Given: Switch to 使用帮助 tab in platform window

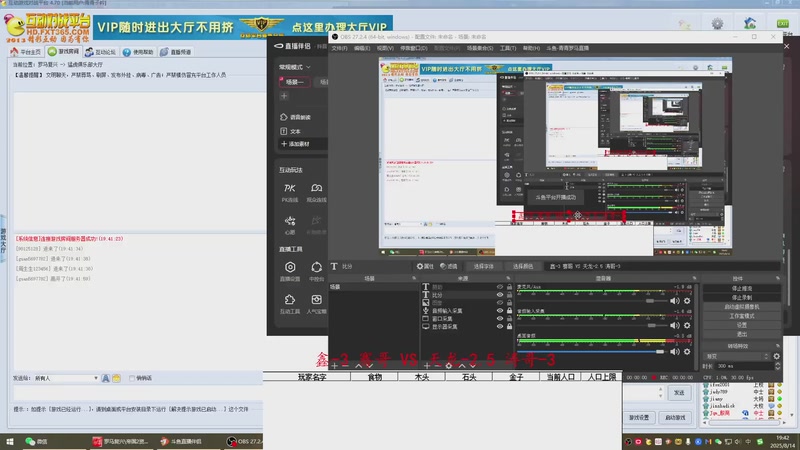Looking at the screenshot, I should 138,52.
